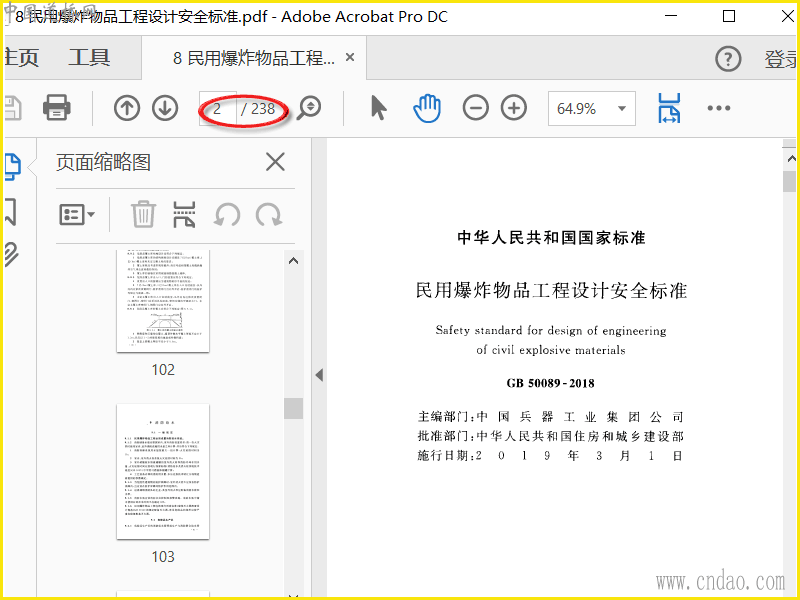Click the 登录 sign-in button
The height and width of the screenshot is (600, 800).
click(x=781, y=59)
